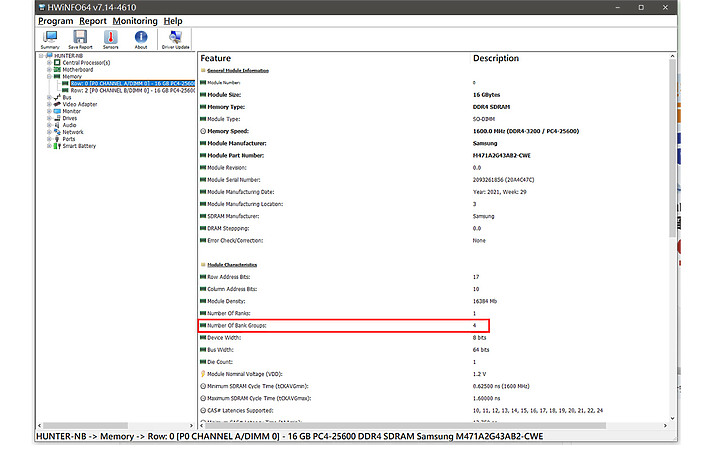Click the memory icon beside Row: 0
The width and height of the screenshot is (720, 451).
(65, 84)
